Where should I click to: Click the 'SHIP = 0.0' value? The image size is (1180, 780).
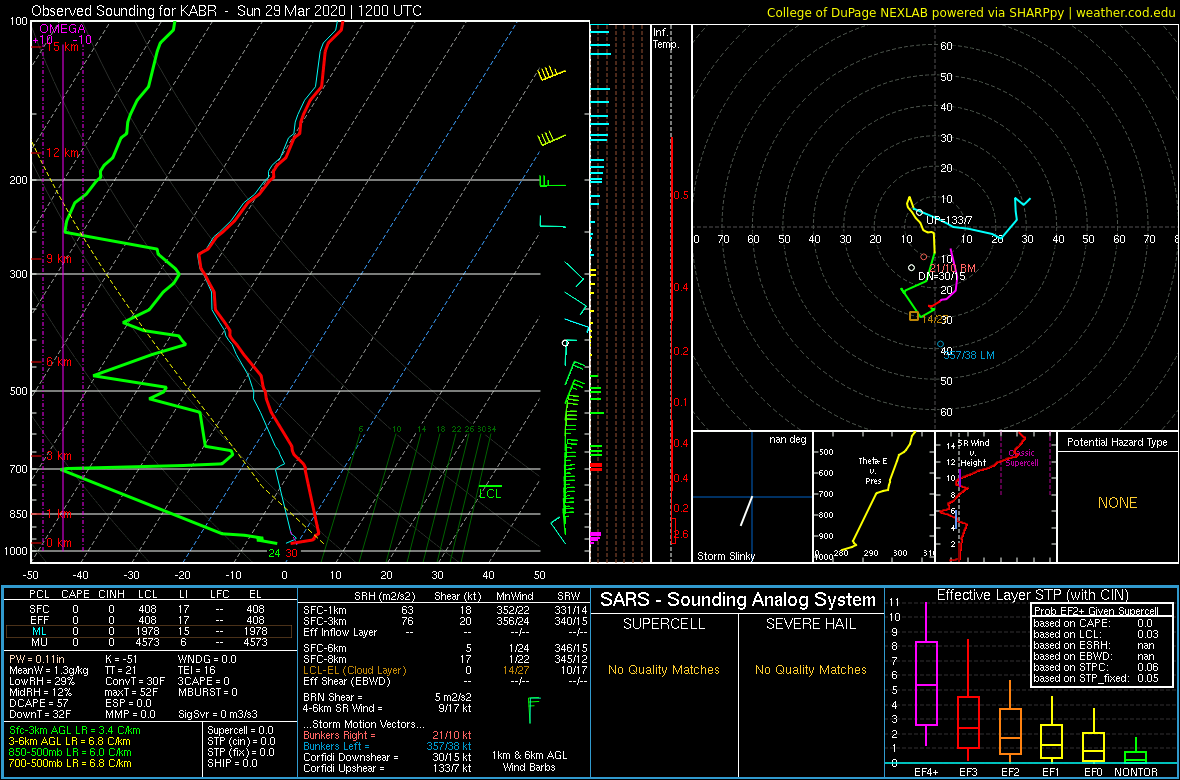point(232,762)
